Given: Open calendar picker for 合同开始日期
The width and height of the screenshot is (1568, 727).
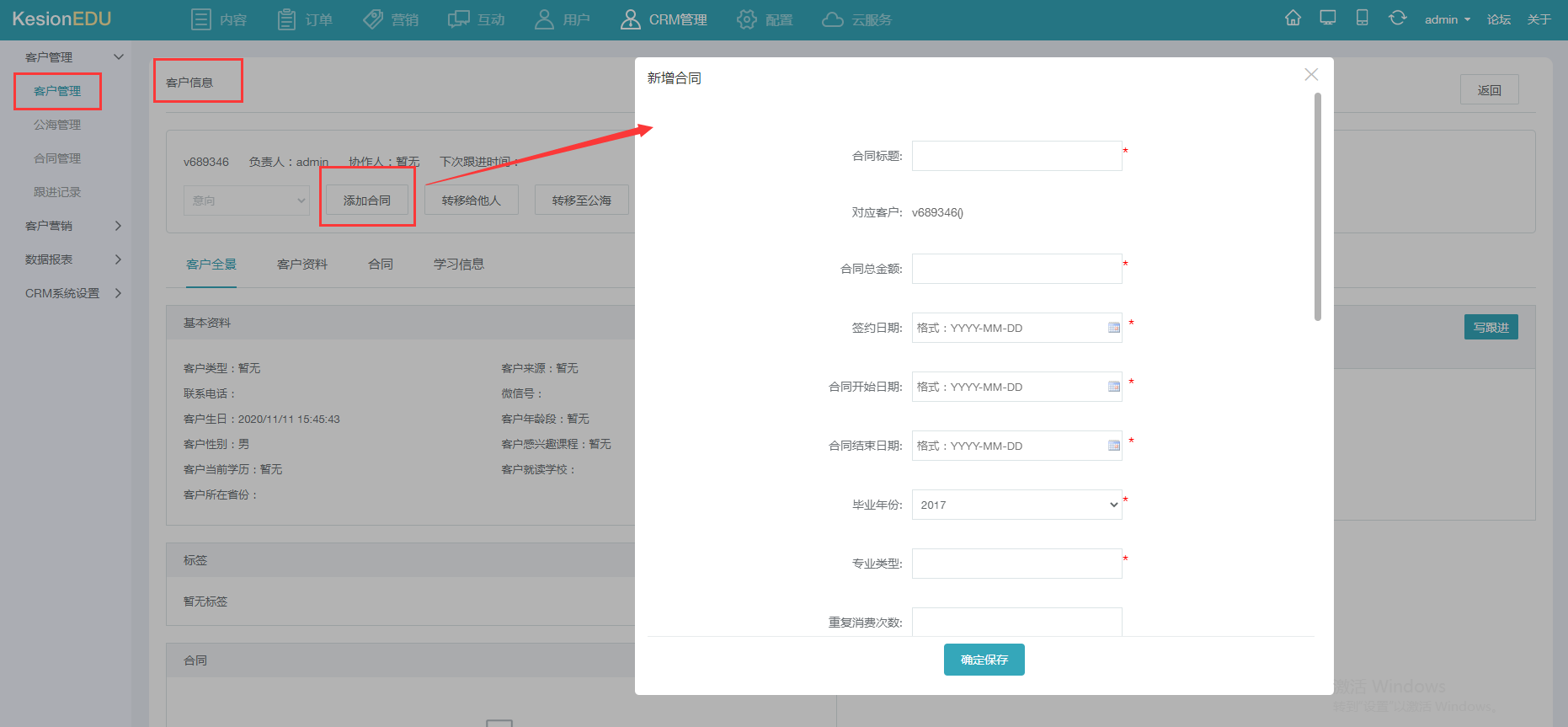Looking at the screenshot, I should (1114, 387).
